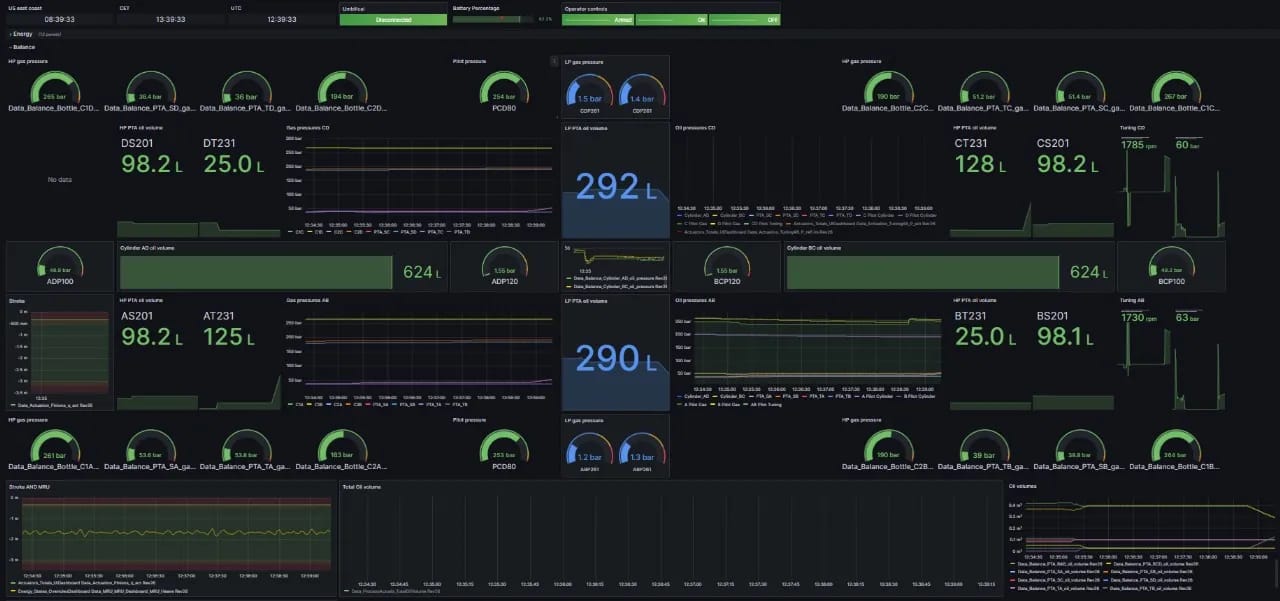Image resolution: width=1280 pixels, height=601 pixels.
Task: Click the 292 L LP PTA oil volume stat
Action: 614,186
